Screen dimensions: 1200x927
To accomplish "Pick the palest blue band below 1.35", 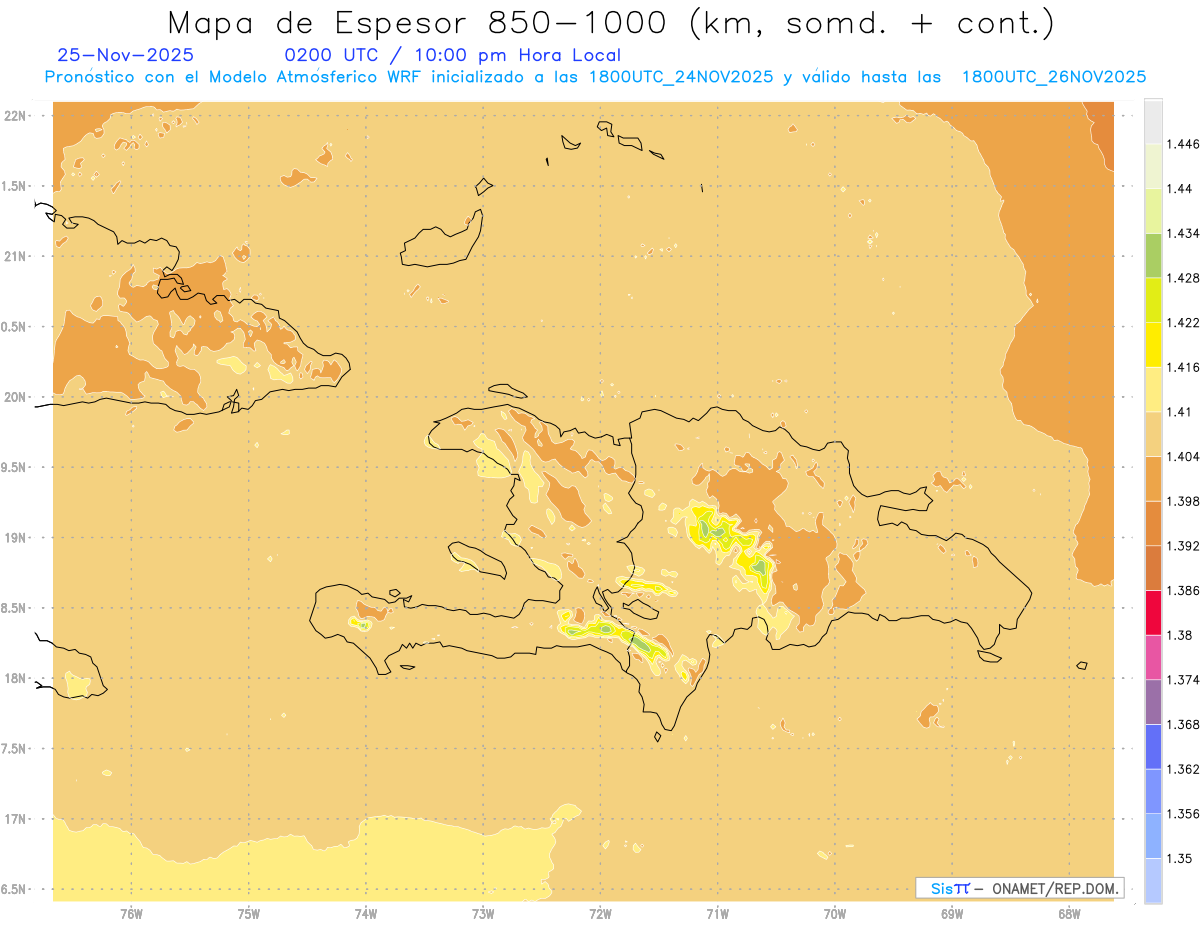I will 1153,880.
